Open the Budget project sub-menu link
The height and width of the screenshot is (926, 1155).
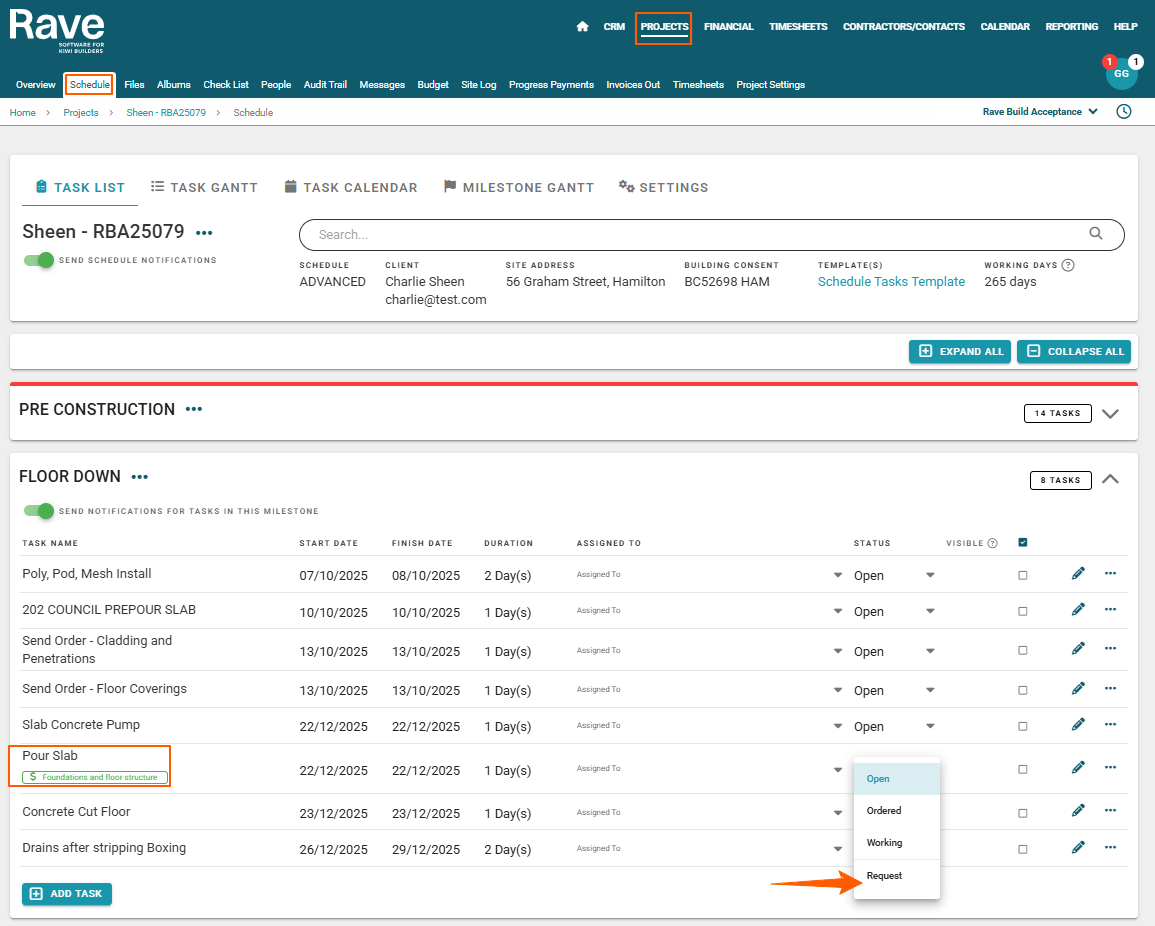(433, 85)
